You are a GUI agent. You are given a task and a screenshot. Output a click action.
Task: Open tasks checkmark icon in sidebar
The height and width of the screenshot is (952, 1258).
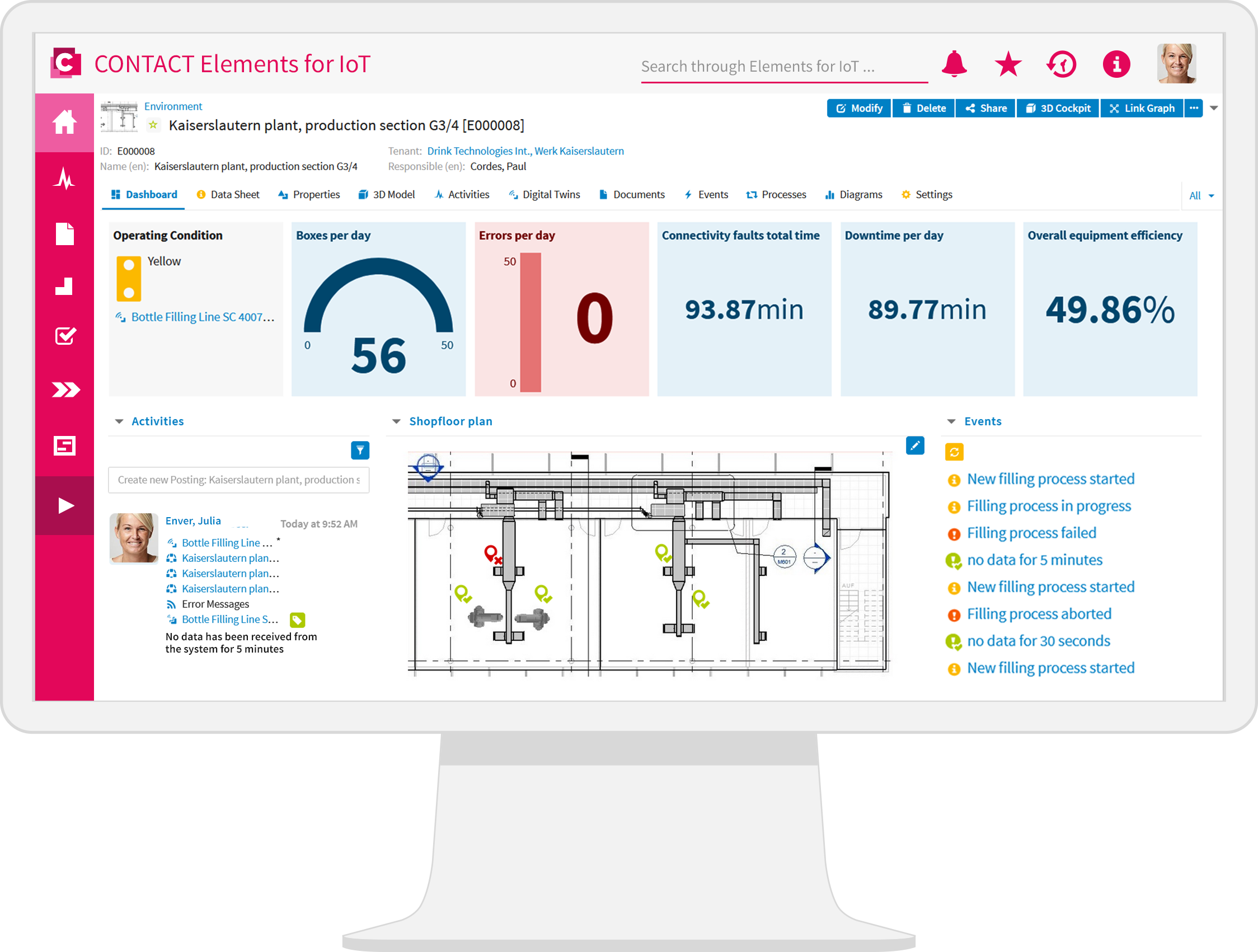pyautogui.click(x=65, y=336)
